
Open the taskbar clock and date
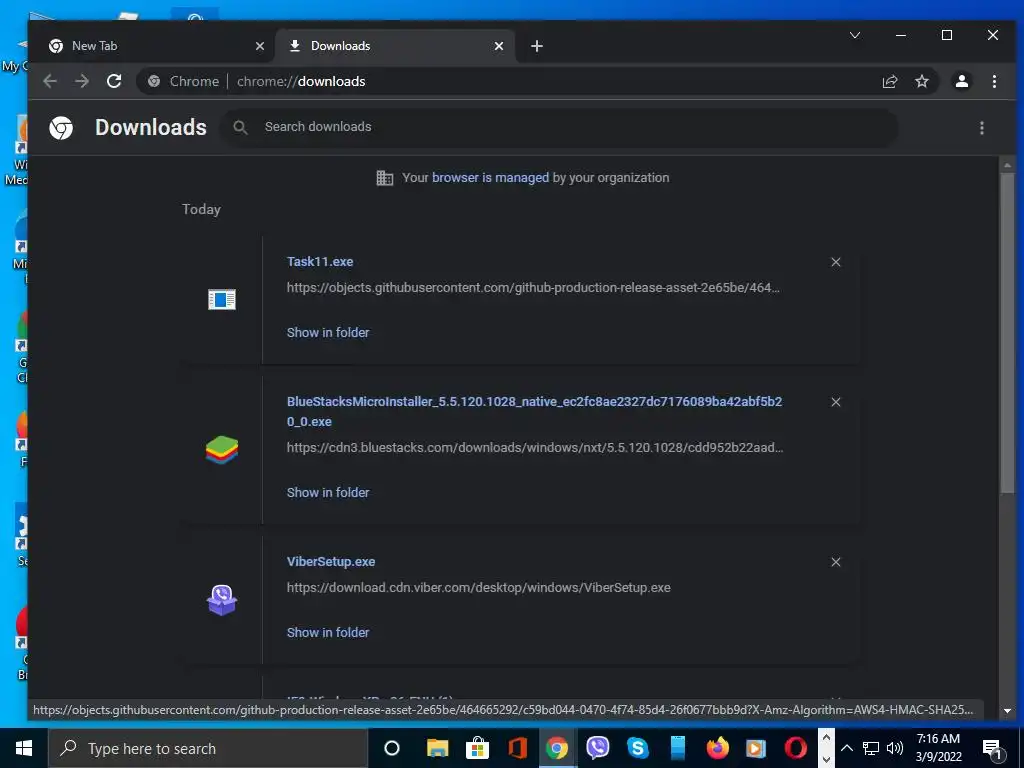938,748
